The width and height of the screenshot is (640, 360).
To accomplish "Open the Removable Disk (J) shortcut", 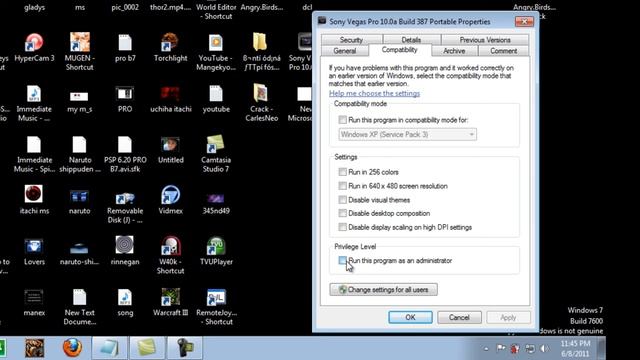I will [125, 198].
